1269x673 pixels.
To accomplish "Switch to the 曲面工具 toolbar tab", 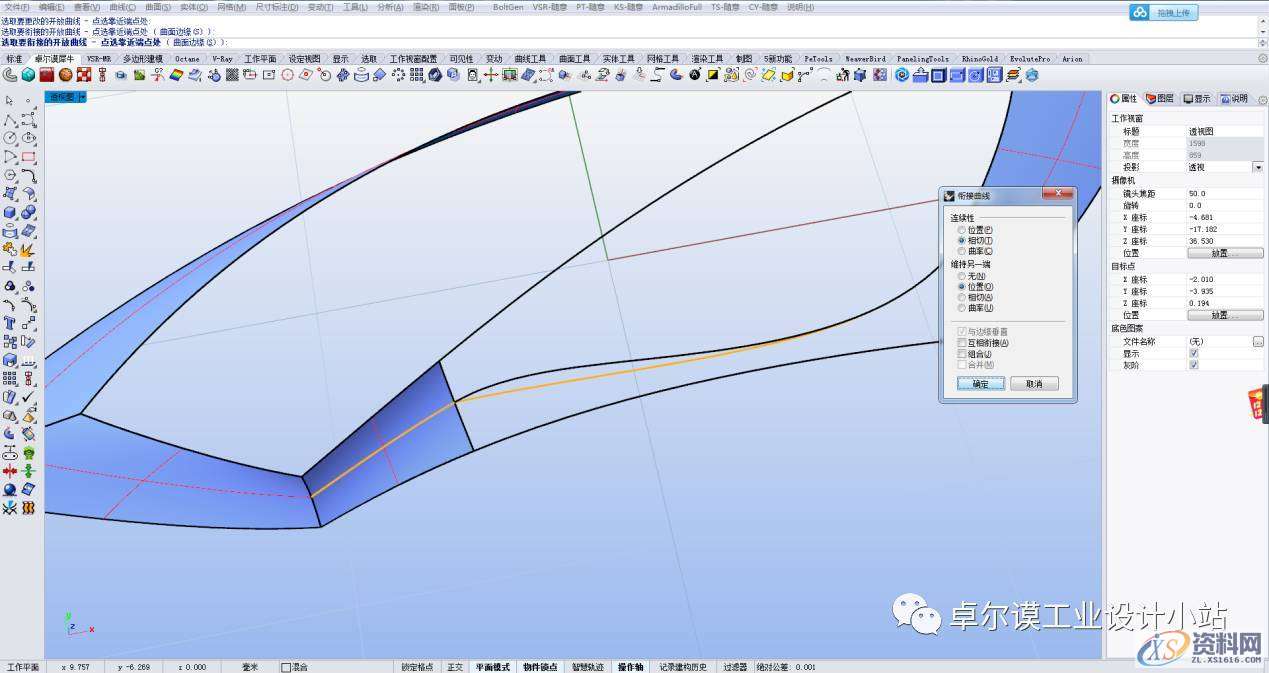I will pos(575,59).
